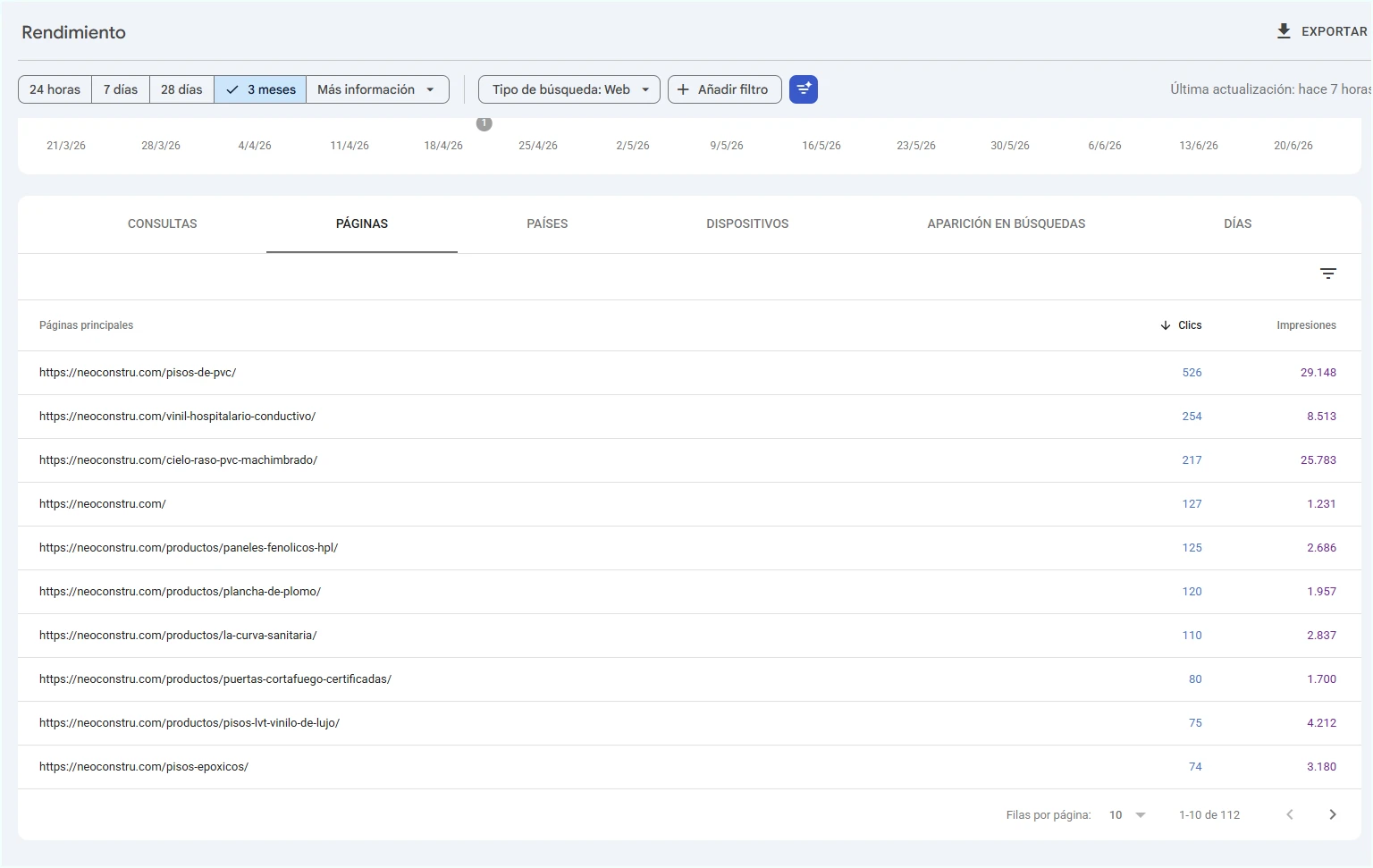The image size is (1373, 868).
Task: Select the 28 días range
Action: [x=181, y=89]
